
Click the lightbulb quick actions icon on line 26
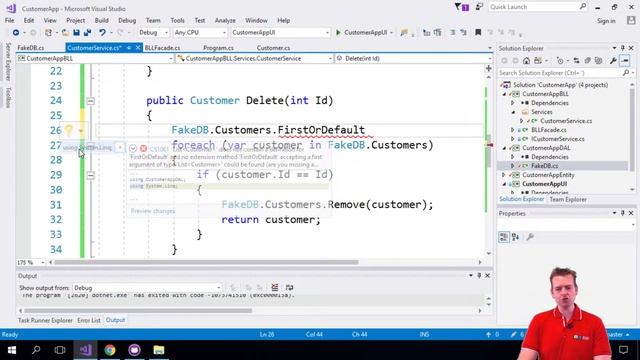(69, 131)
